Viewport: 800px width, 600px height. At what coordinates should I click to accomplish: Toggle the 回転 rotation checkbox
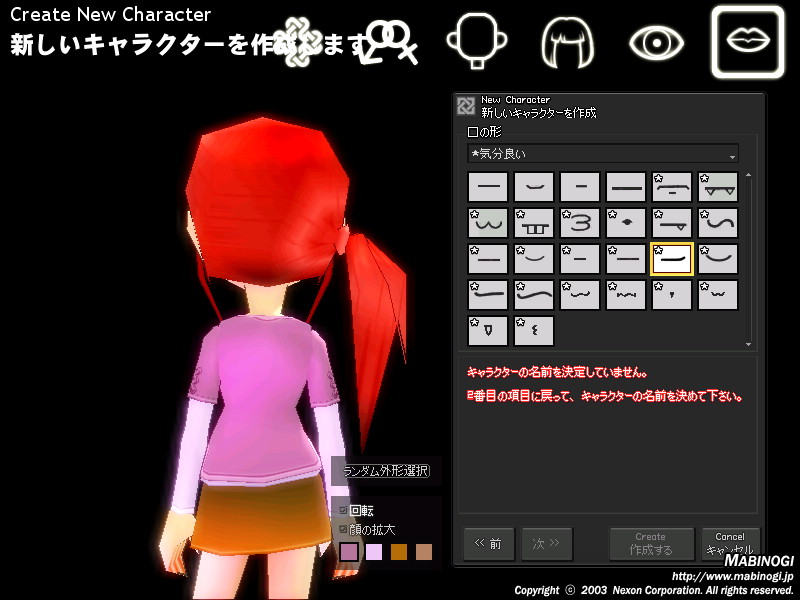pos(343,510)
